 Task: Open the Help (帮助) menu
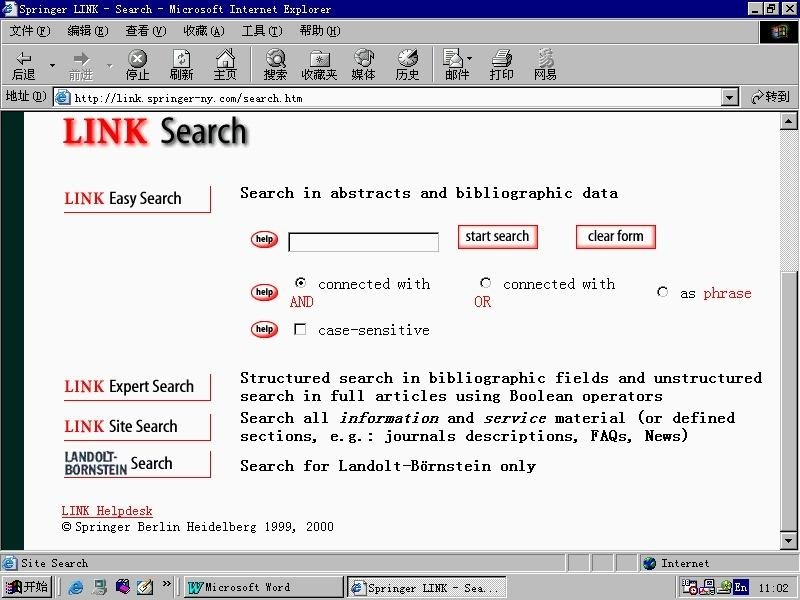coord(320,31)
